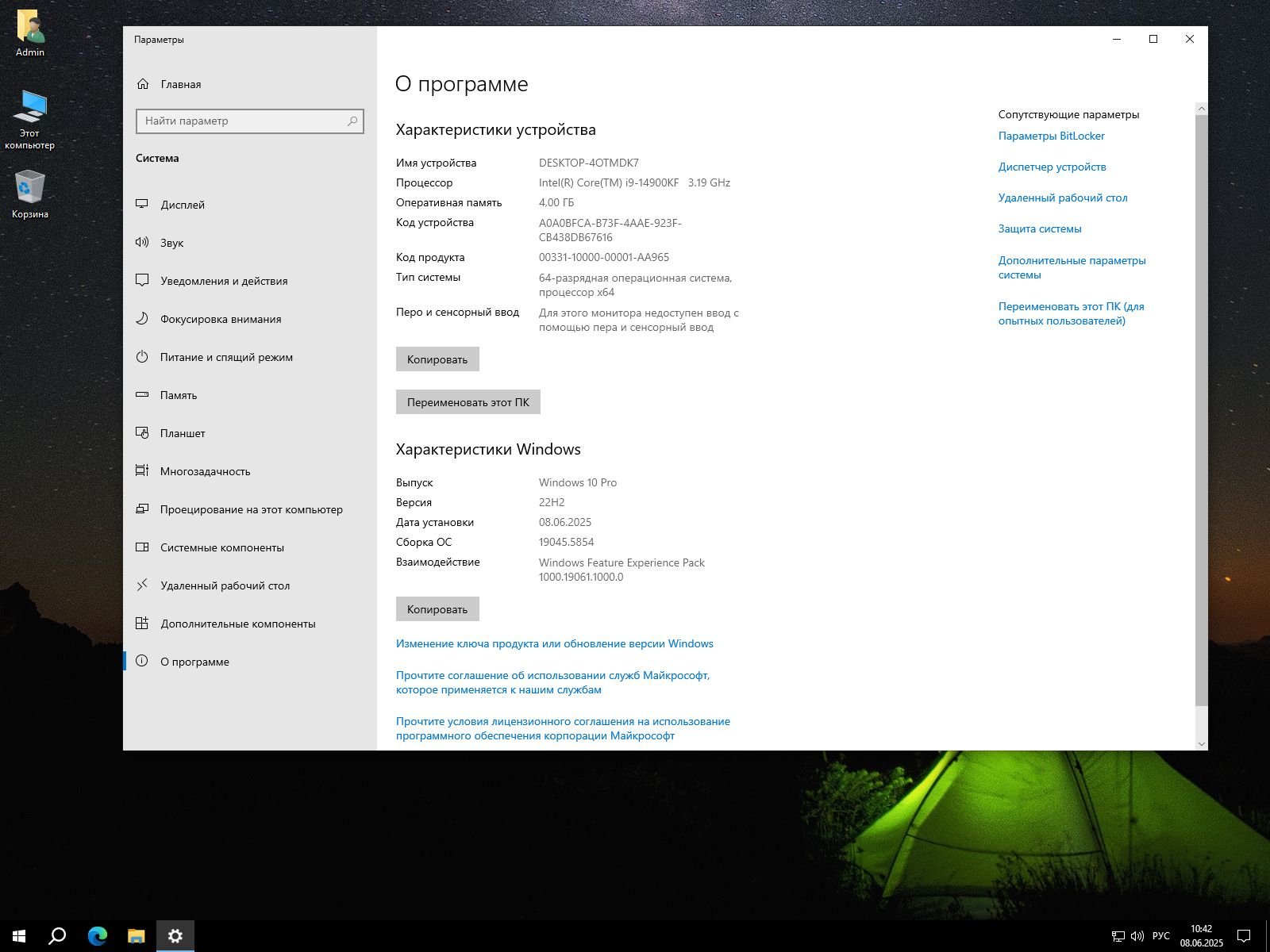Click Переименовать этот ПК button

468,401
